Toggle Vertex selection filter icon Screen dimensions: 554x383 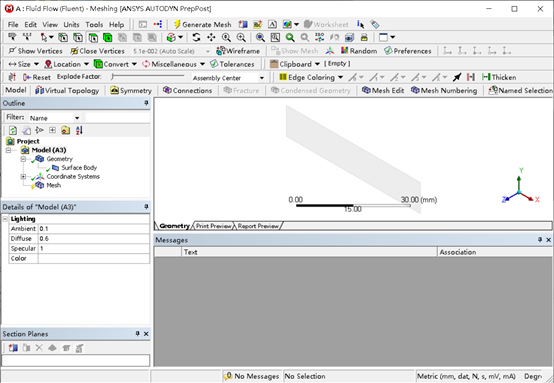63,37
